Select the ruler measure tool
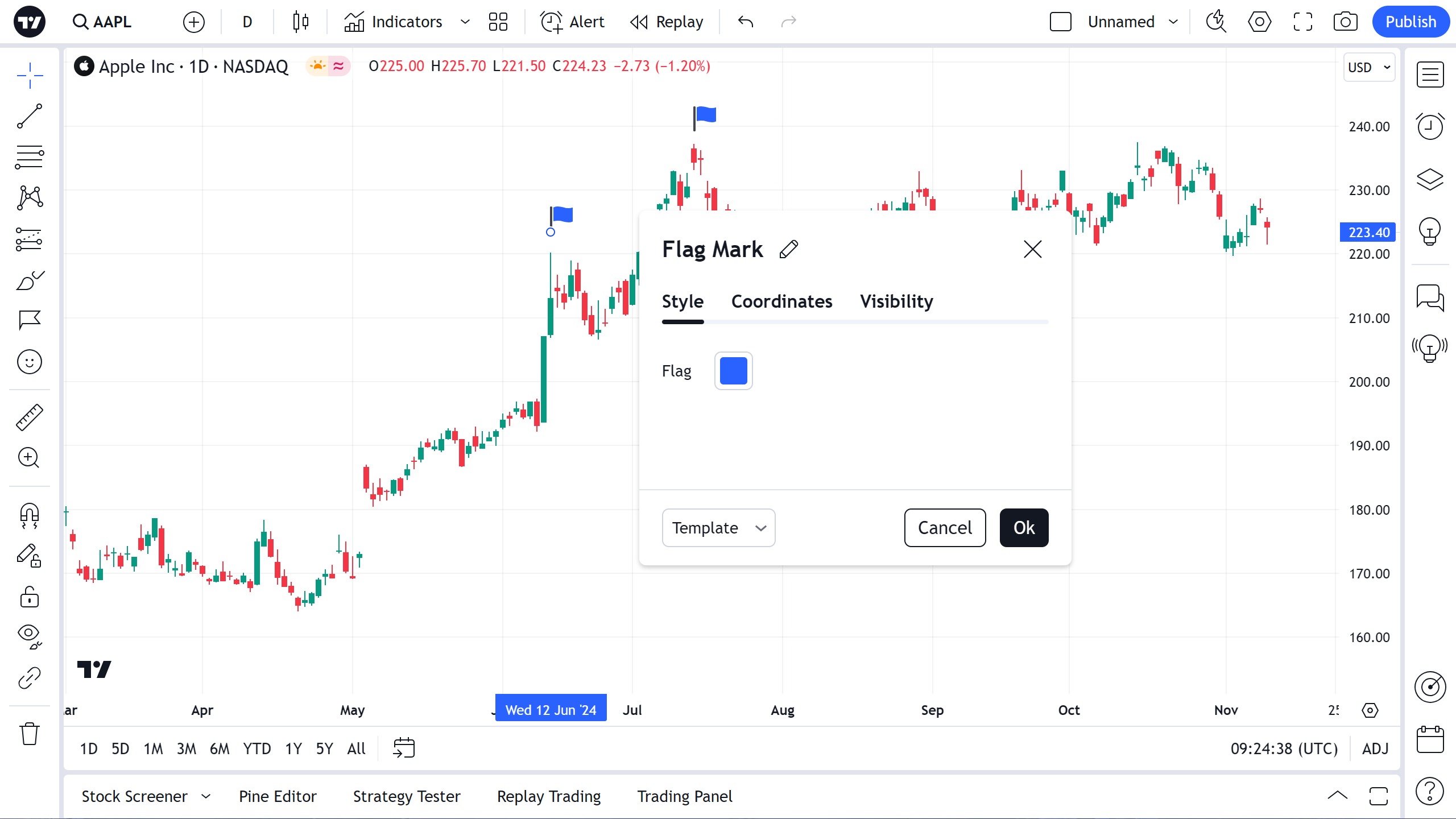Image resolution: width=1456 pixels, height=819 pixels. click(30, 417)
